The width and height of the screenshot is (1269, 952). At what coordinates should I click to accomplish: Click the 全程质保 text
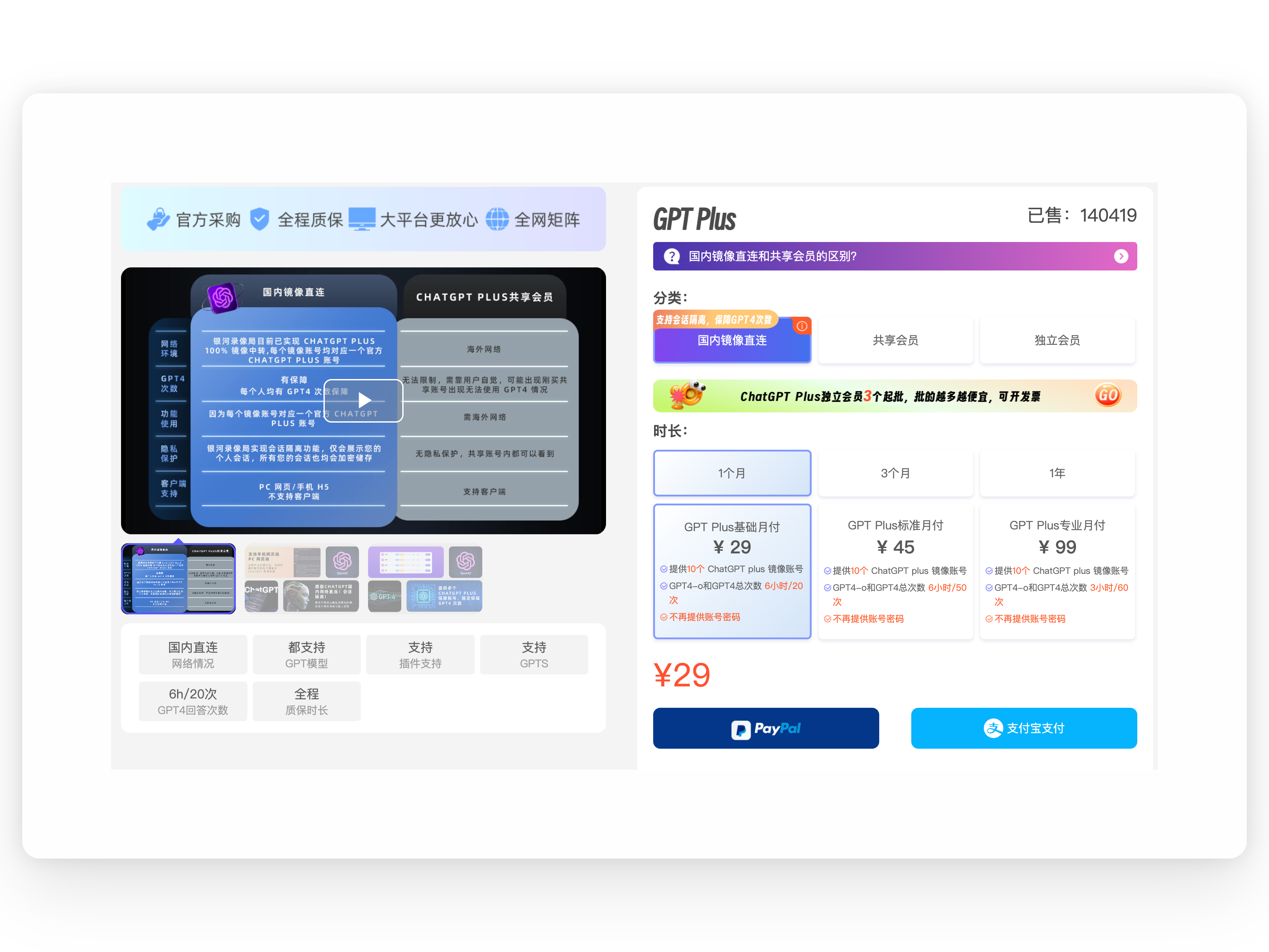point(311,220)
